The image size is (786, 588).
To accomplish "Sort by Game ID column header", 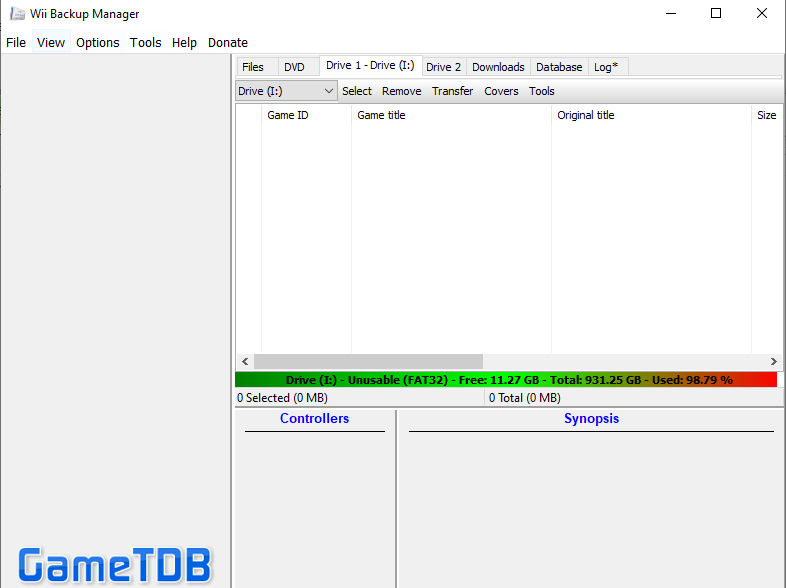I will click(306, 115).
